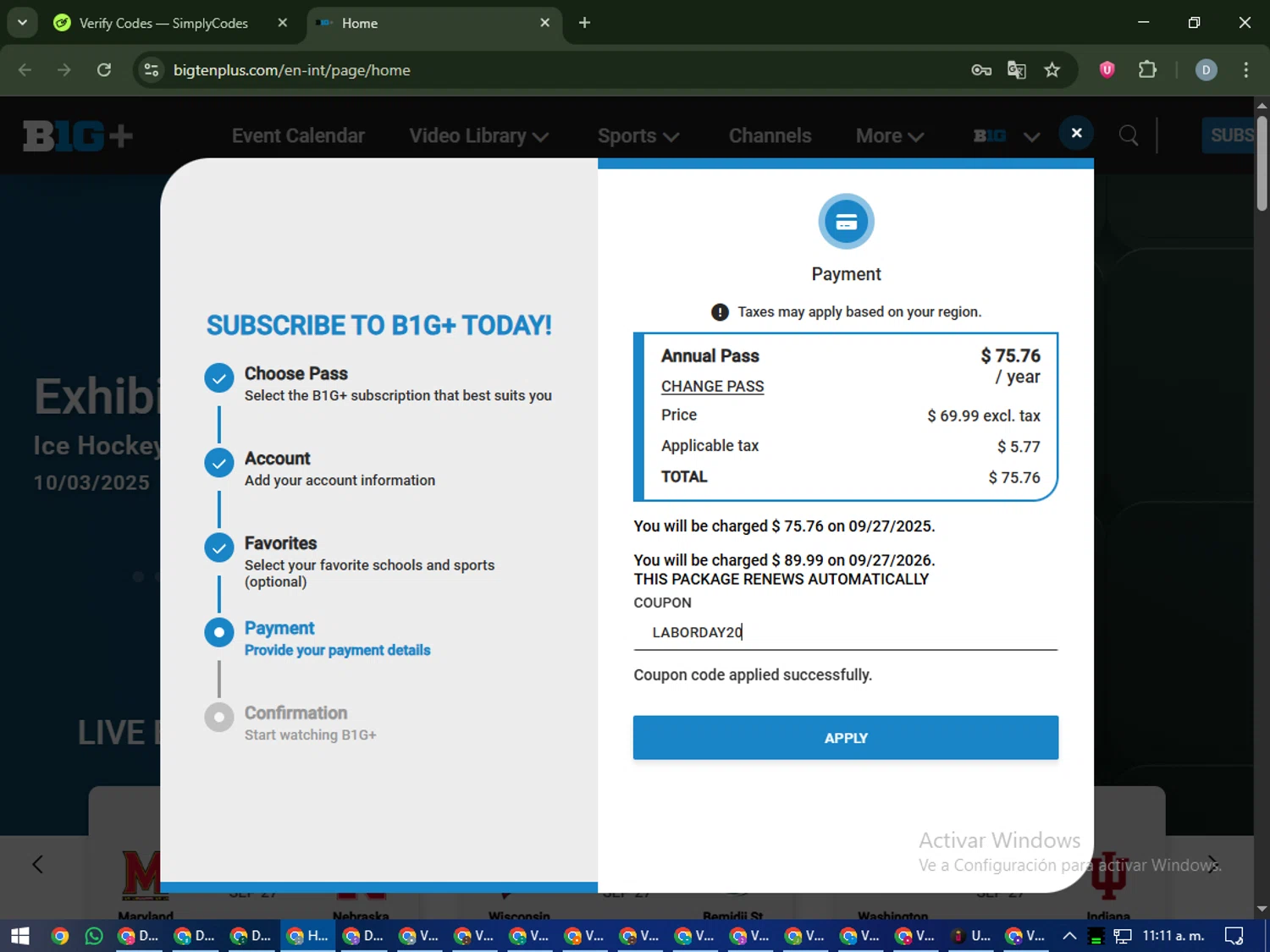The image size is (1270, 952).
Task: Expand the B1G network dropdown chevron
Action: click(x=1031, y=136)
